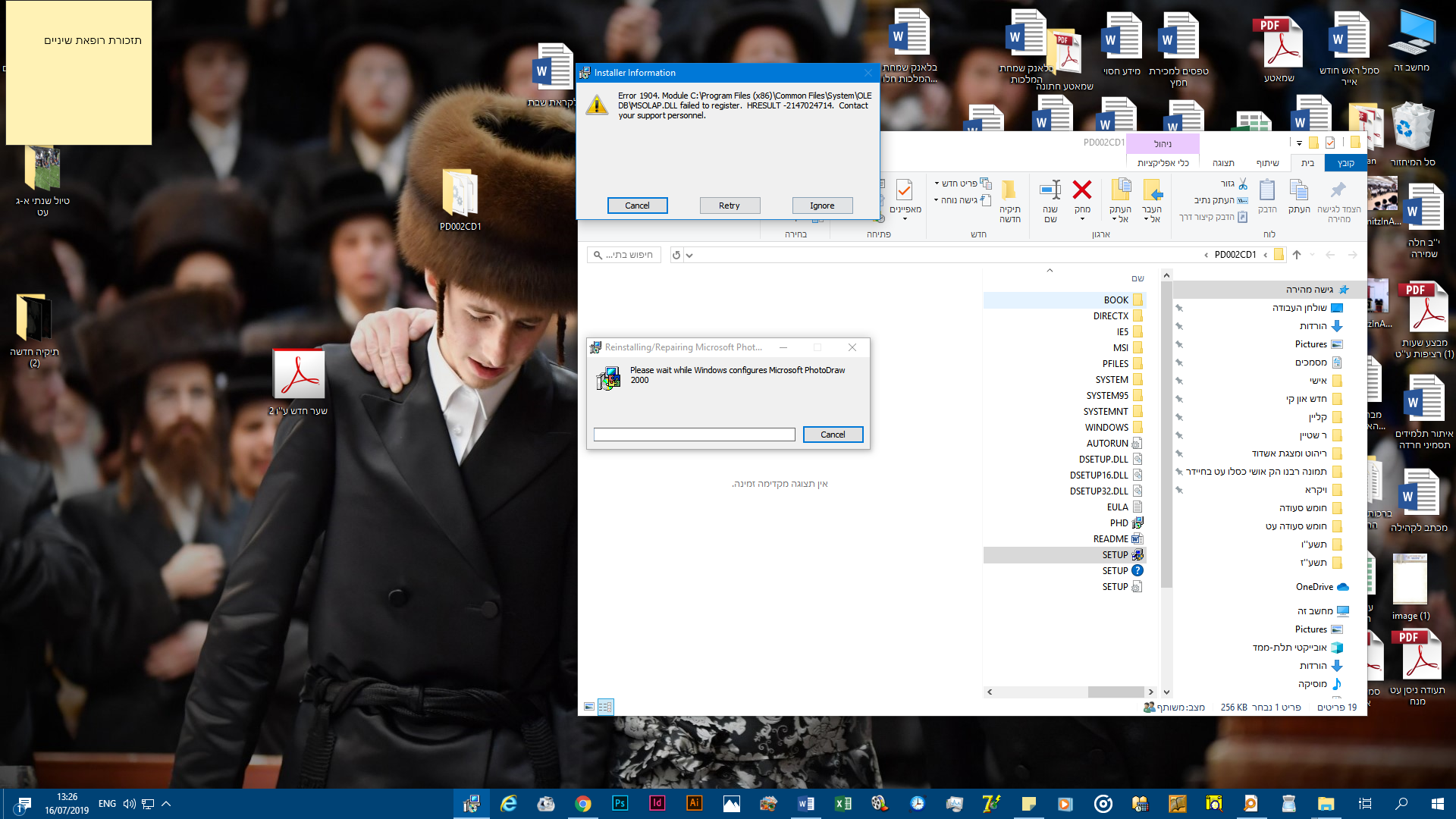Click the refresh icon next to the search box
This screenshot has width=1456, height=819.
tap(676, 255)
